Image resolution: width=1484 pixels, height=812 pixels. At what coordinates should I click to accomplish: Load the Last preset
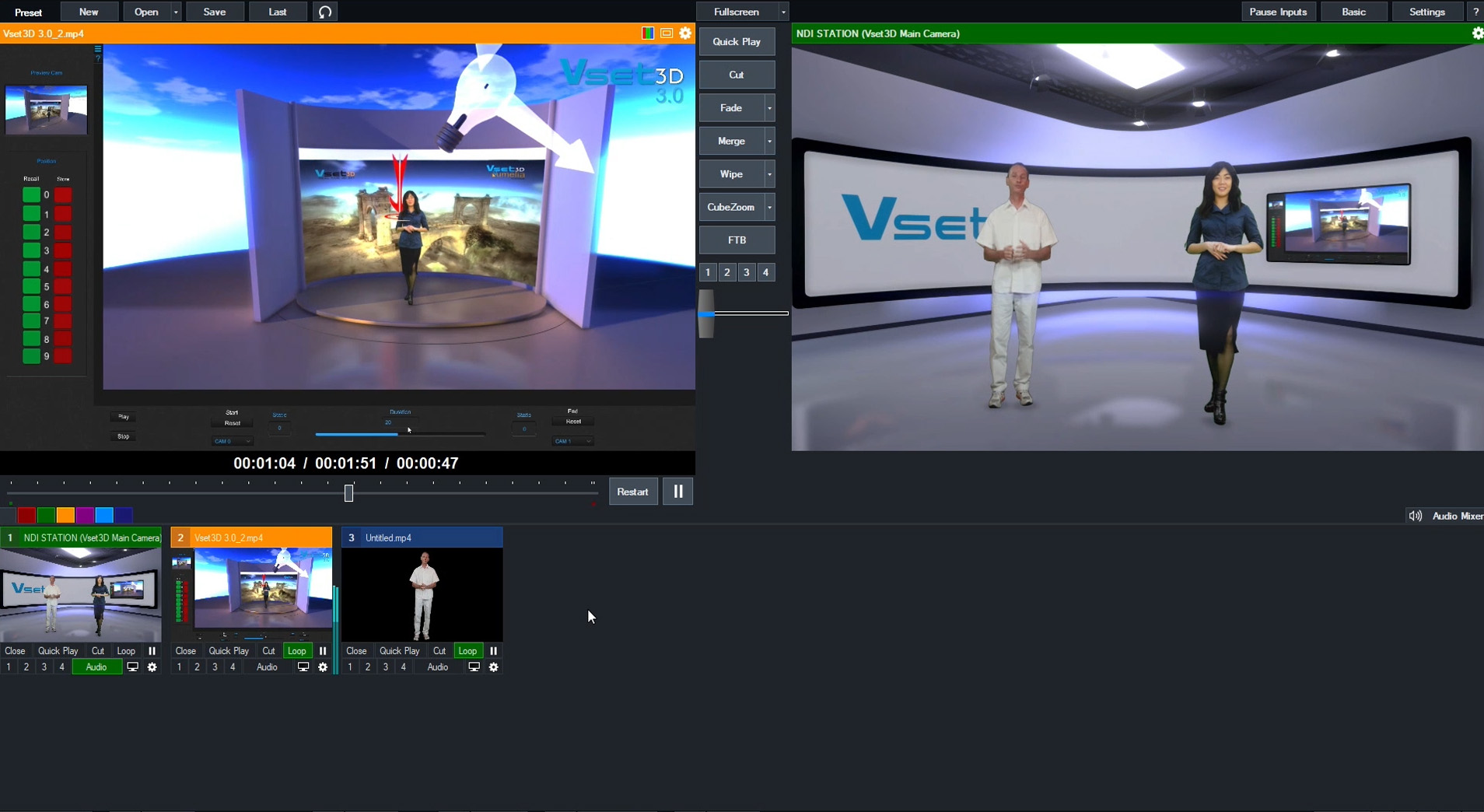277,12
